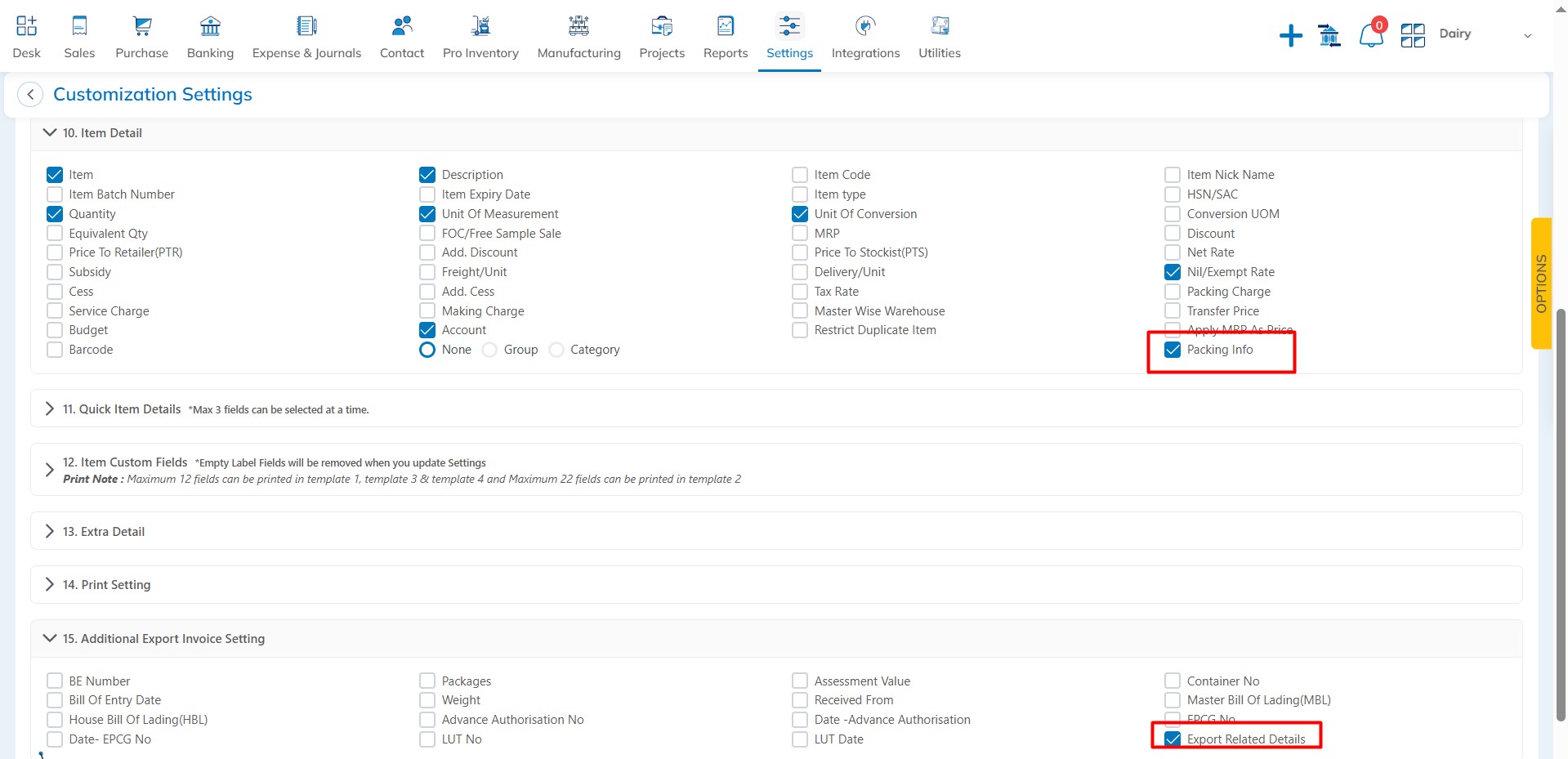Uncheck the Packing Info checkbox
This screenshot has height=759, width=1568.
click(1173, 350)
